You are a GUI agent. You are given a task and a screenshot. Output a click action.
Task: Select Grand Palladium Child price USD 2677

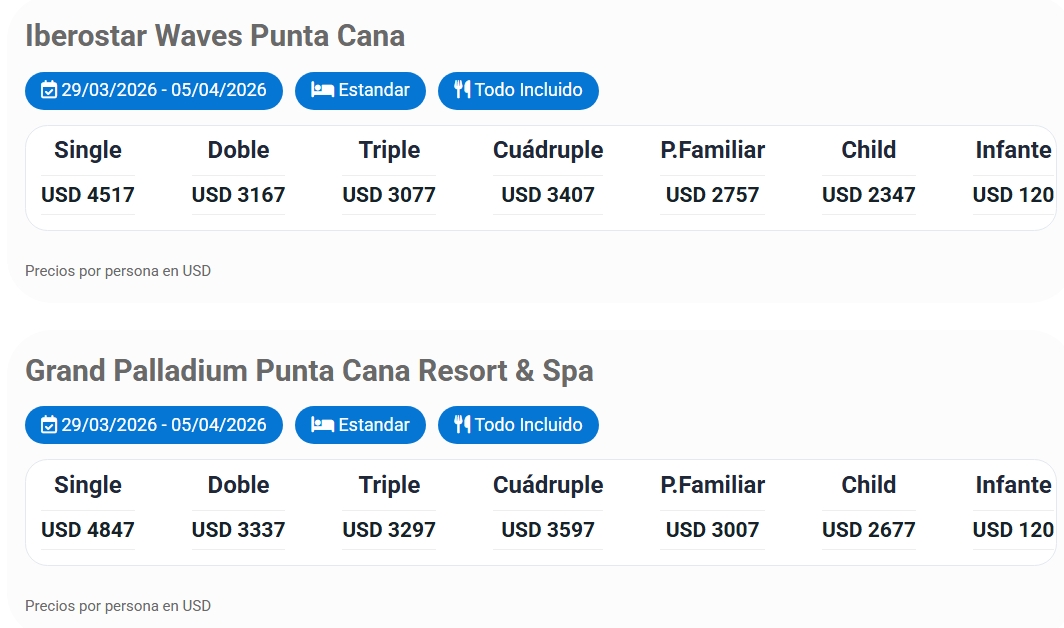click(x=868, y=530)
